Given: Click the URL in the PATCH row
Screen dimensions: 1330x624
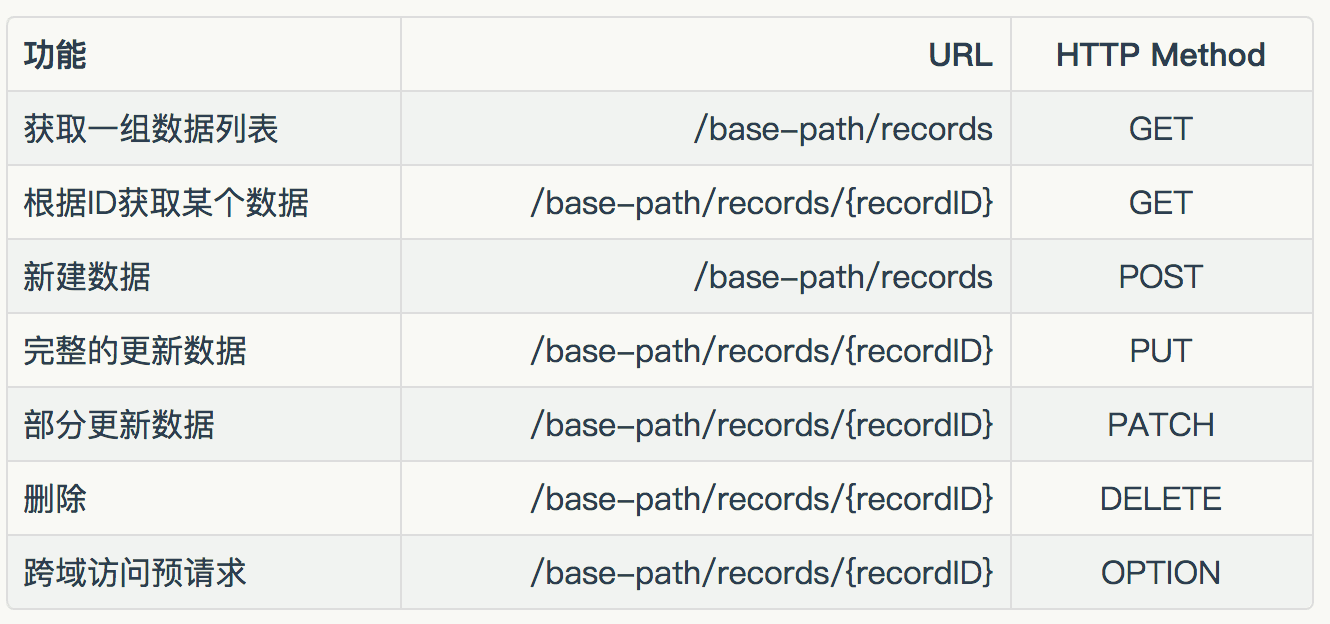Looking at the screenshot, I should coord(762,425).
